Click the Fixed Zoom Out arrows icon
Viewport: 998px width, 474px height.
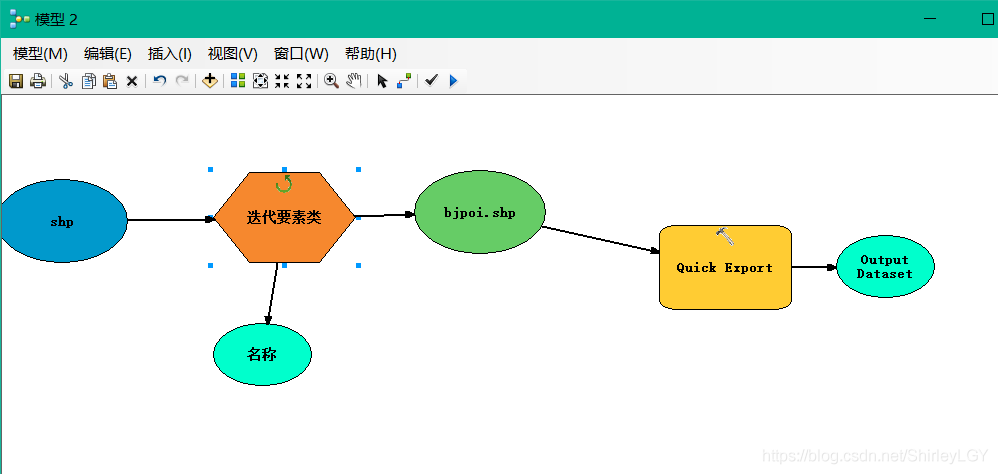click(304, 81)
